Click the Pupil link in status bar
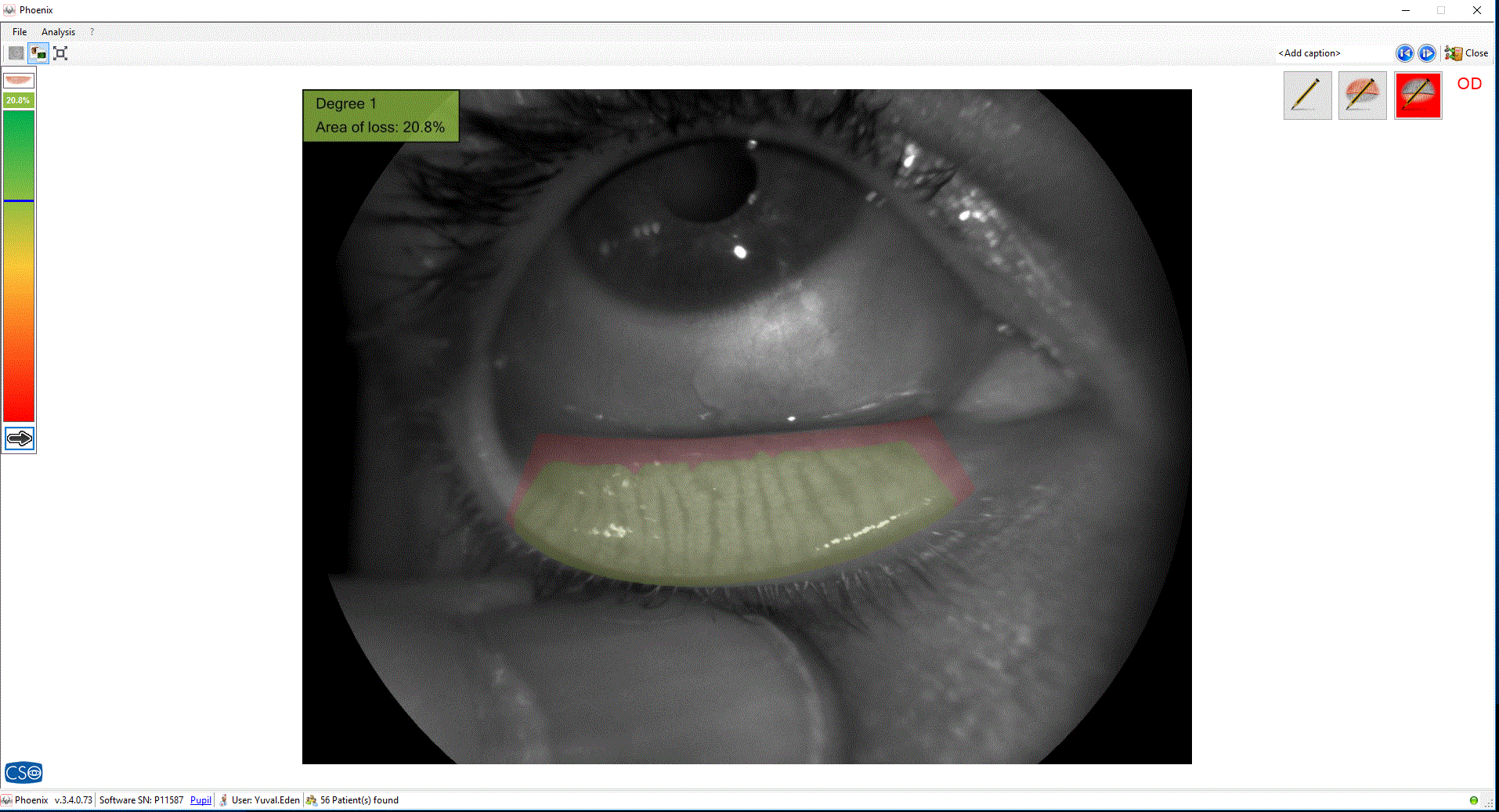Viewport: 1499px width, 812px height. coord(200,800)
